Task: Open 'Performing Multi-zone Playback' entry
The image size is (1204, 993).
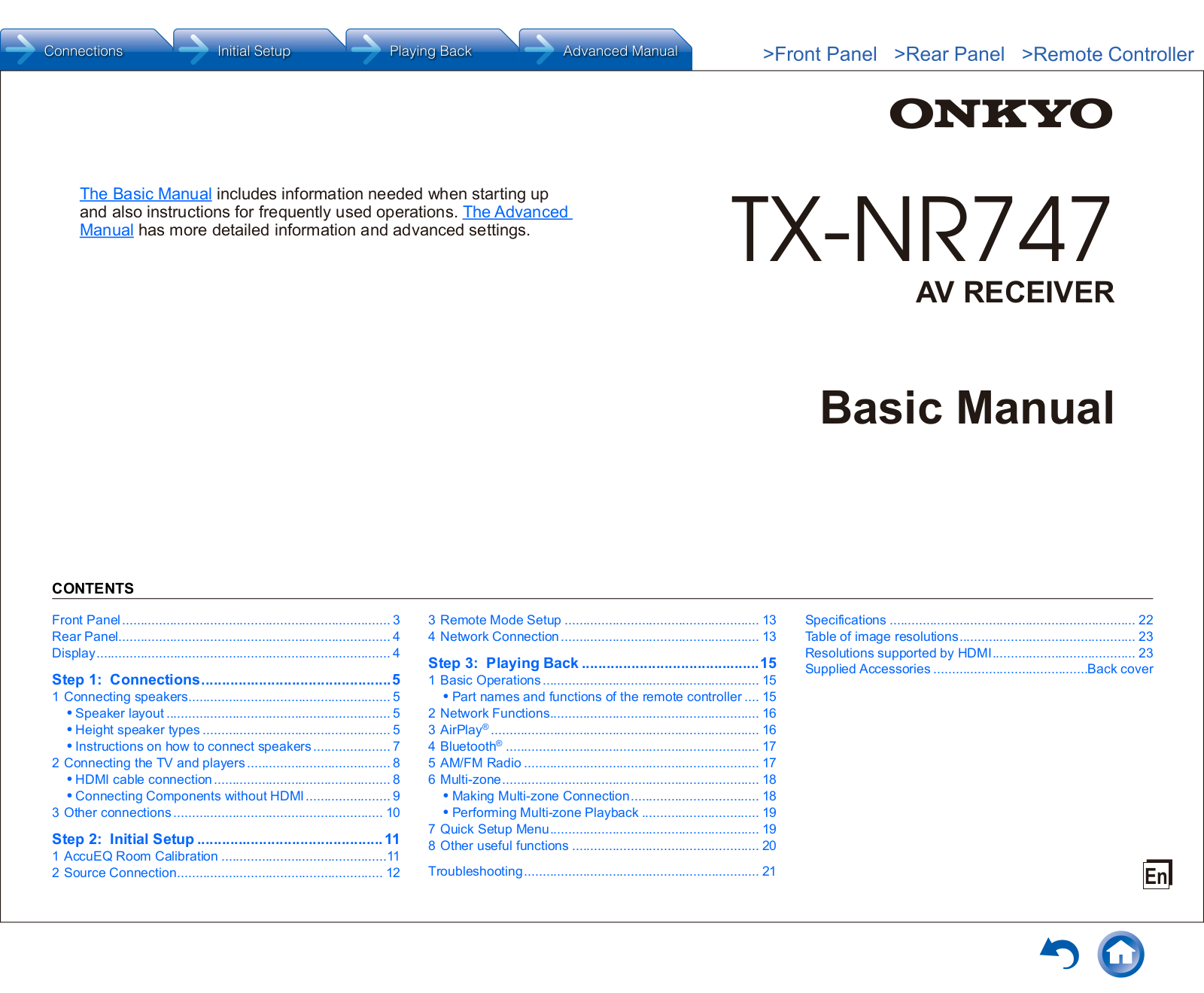Action: [x=610, y=812]
